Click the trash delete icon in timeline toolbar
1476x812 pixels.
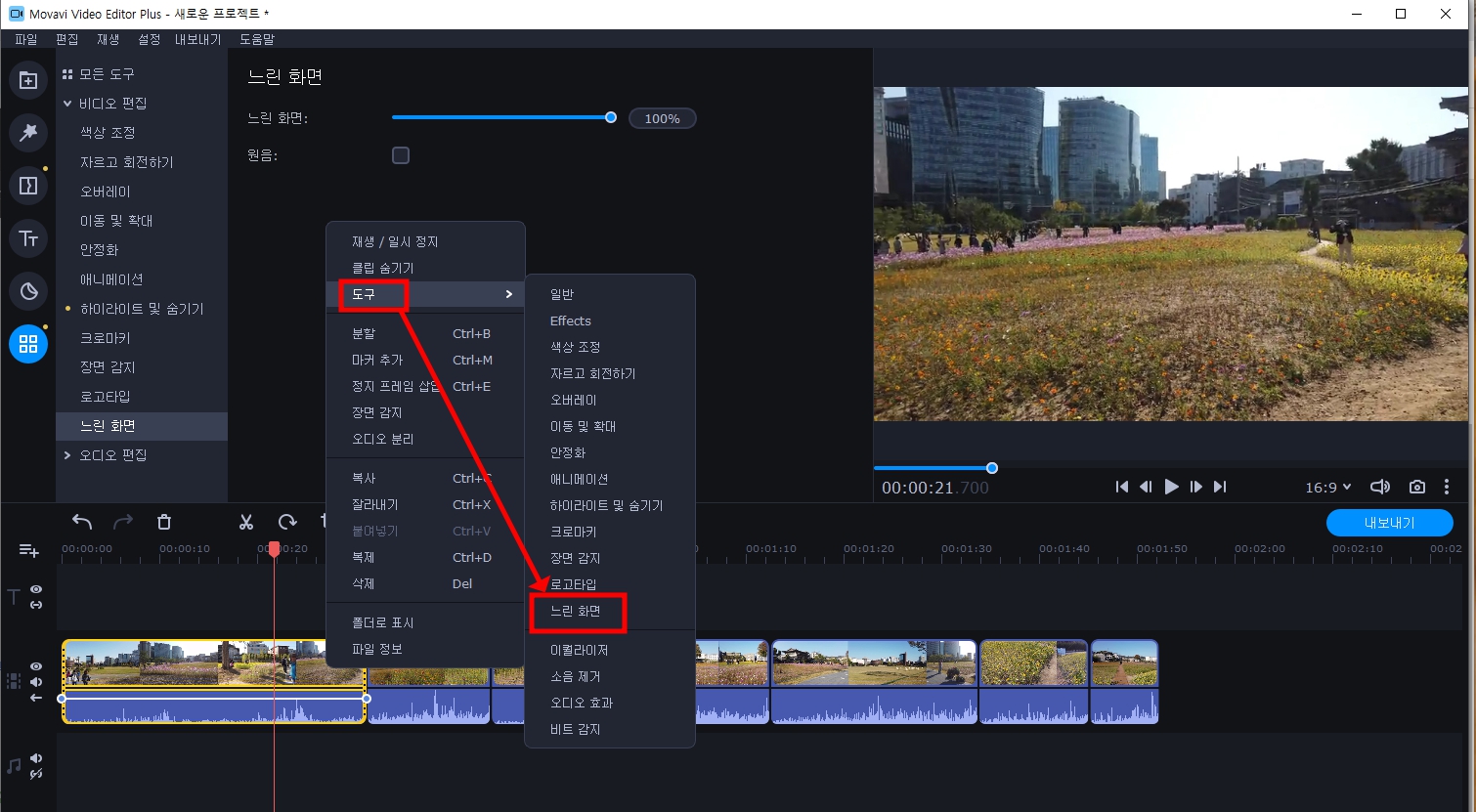(163, 521)
